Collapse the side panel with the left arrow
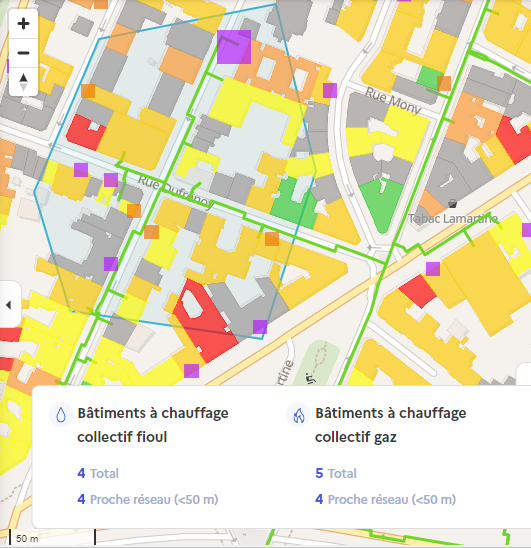This screenshot has height=548, width=531. coord(9,305)
